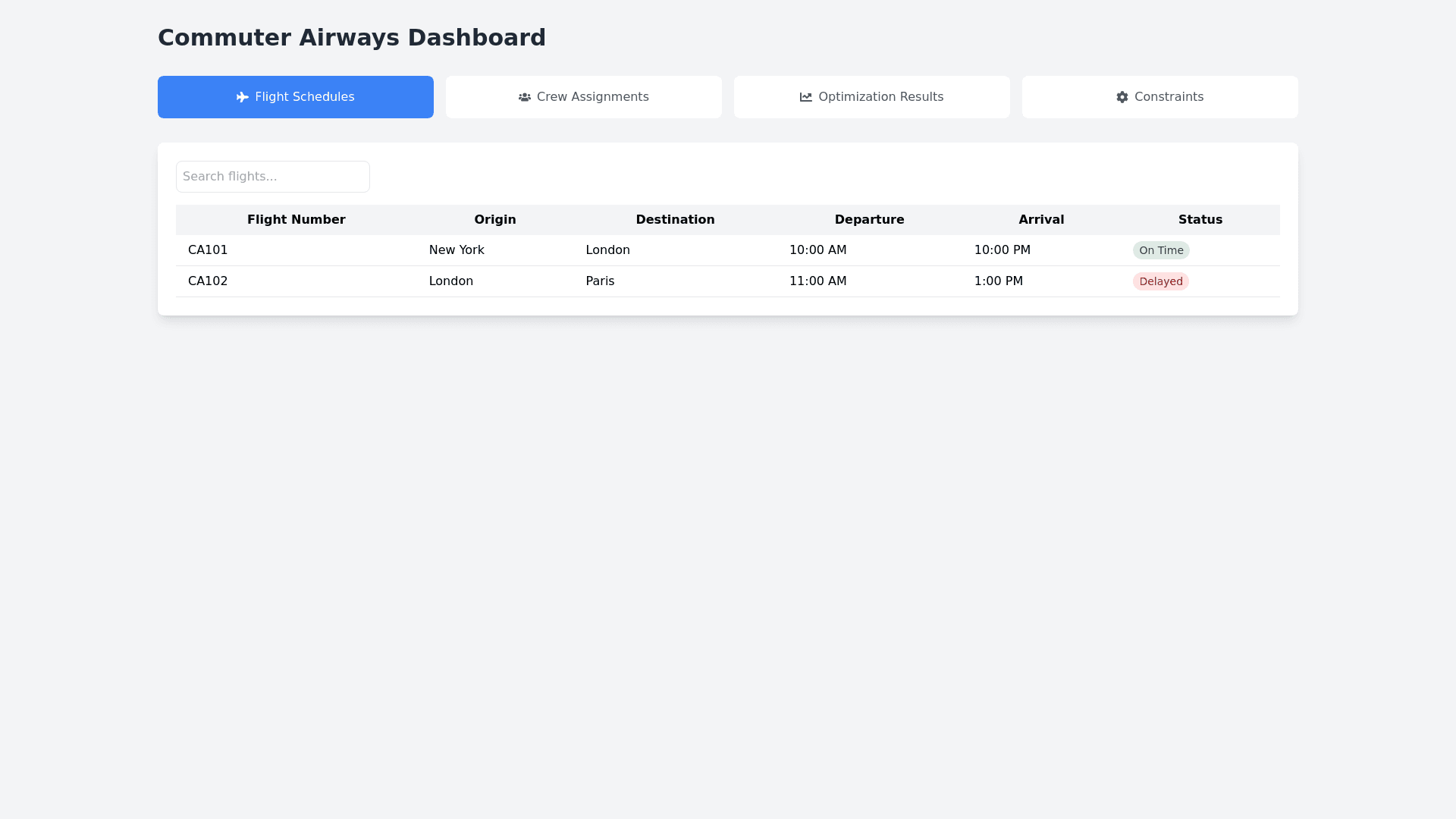The image size is (1456, 819).
Task: Click the Flight Number column header
Action: (x=297, y=220)
